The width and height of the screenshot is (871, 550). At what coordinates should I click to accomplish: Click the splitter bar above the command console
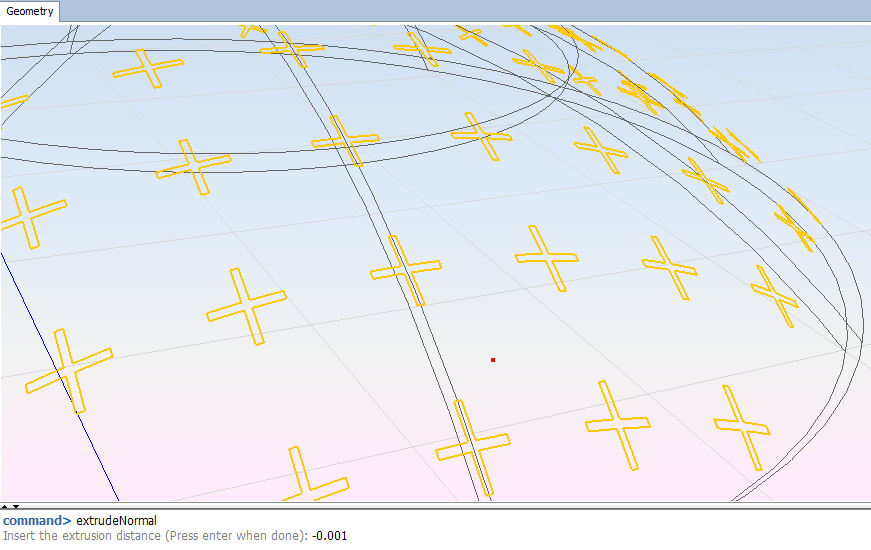coord(435,506)
